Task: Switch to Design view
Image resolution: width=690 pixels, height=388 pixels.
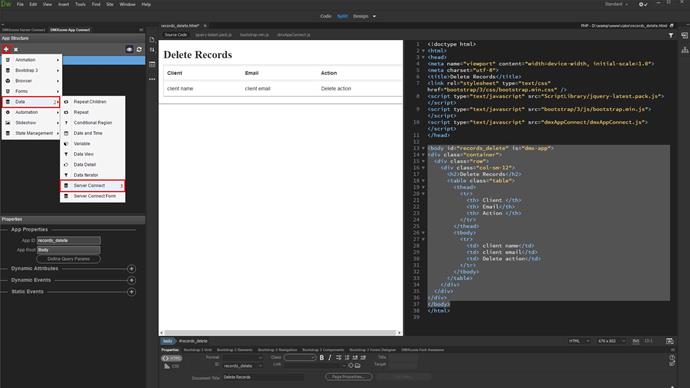Action: click(x=360, y=16)
